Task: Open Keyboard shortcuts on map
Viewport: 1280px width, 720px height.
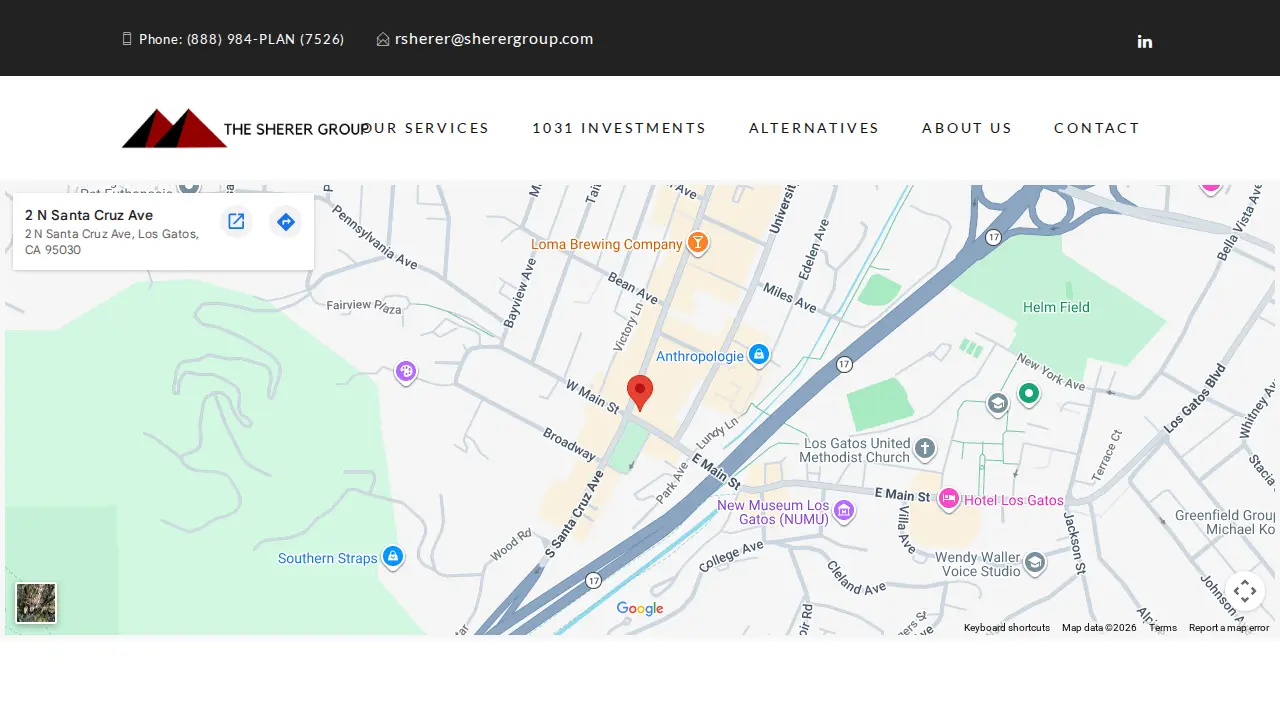Action: (1007, 628)
